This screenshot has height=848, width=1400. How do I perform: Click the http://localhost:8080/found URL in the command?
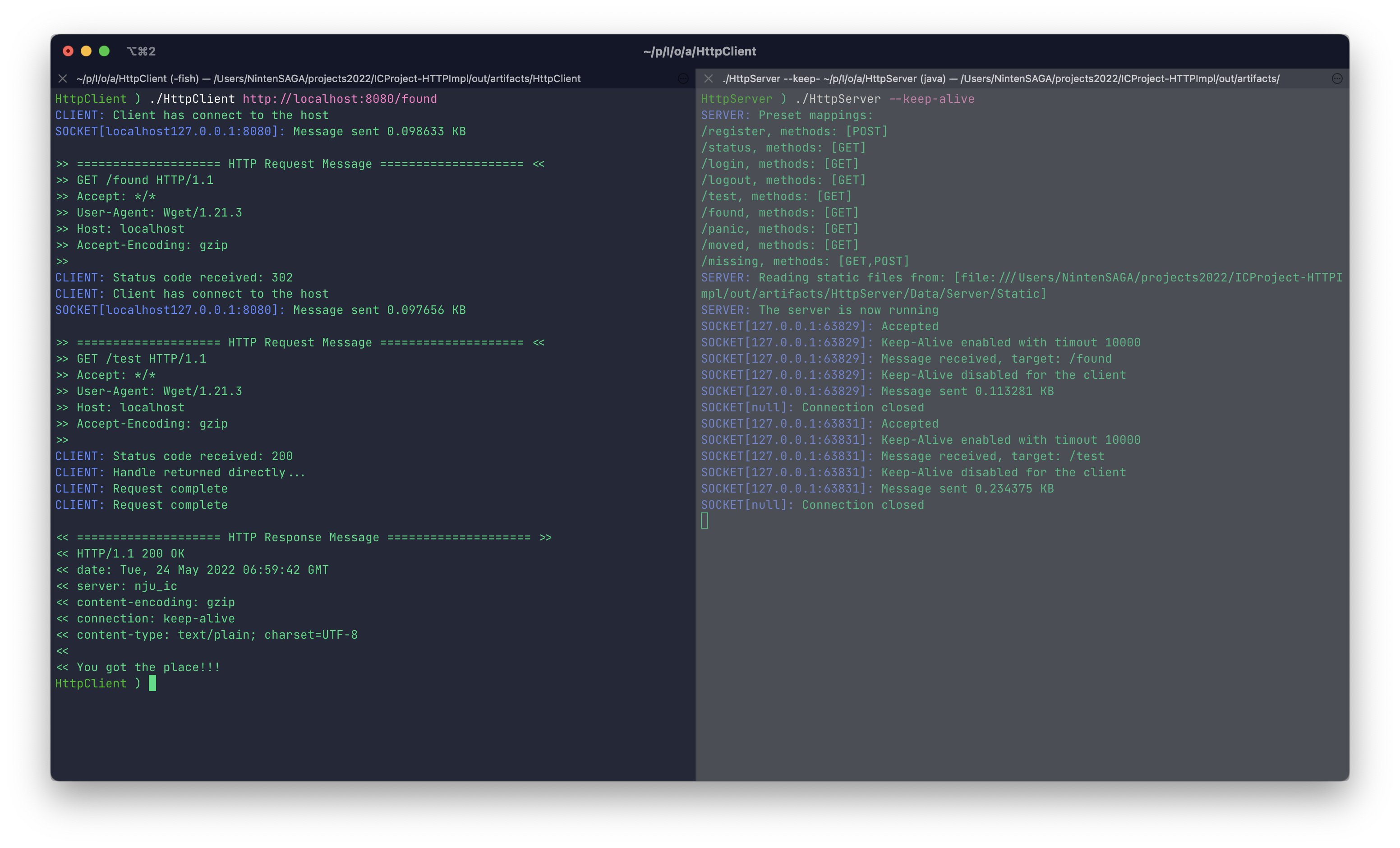point(339,99)
